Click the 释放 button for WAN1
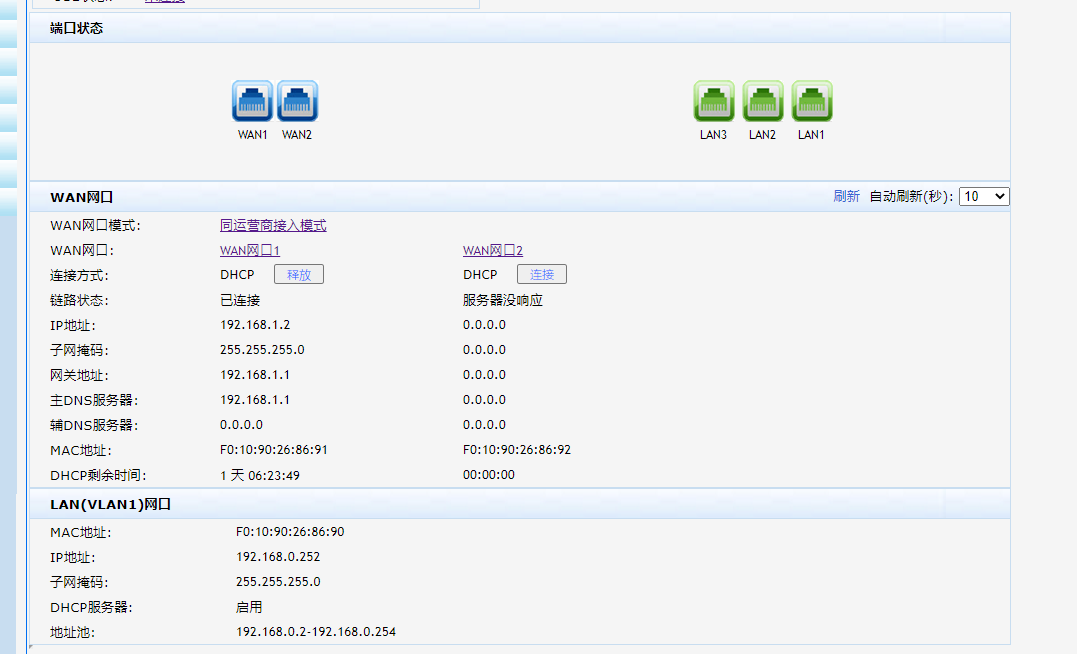 point(299,274)
